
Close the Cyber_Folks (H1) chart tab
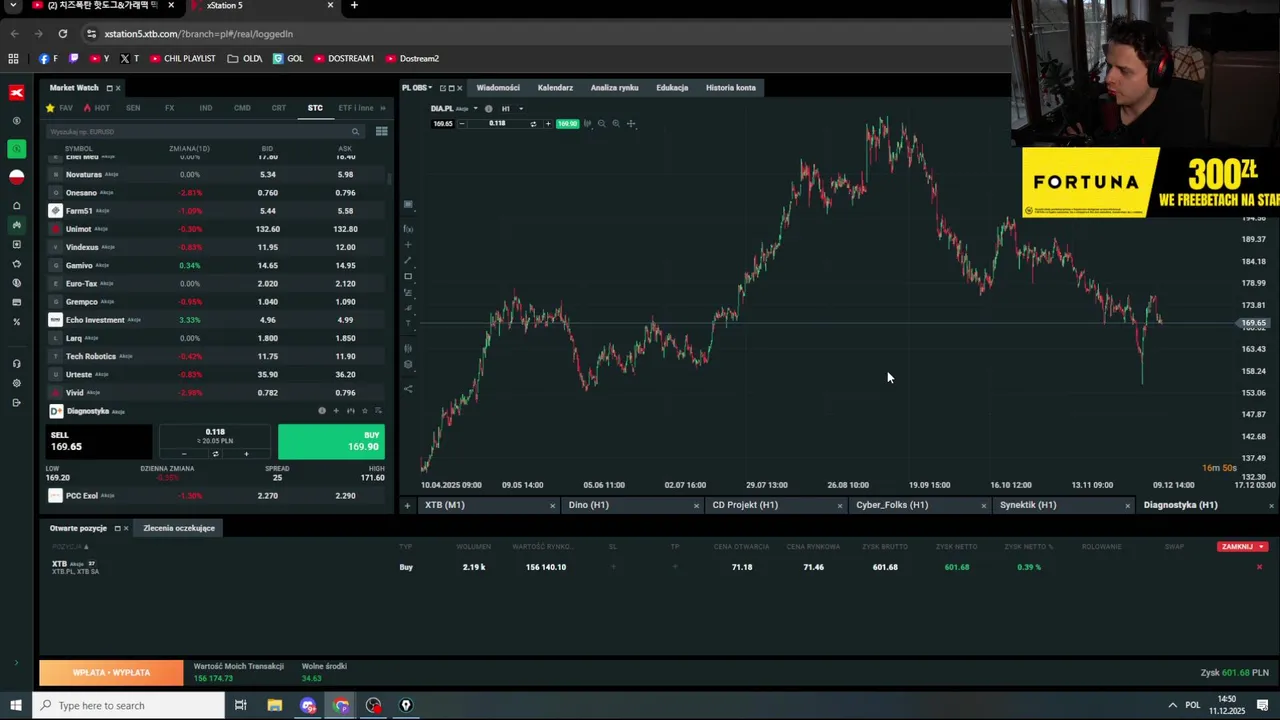[x=983, y=505]
